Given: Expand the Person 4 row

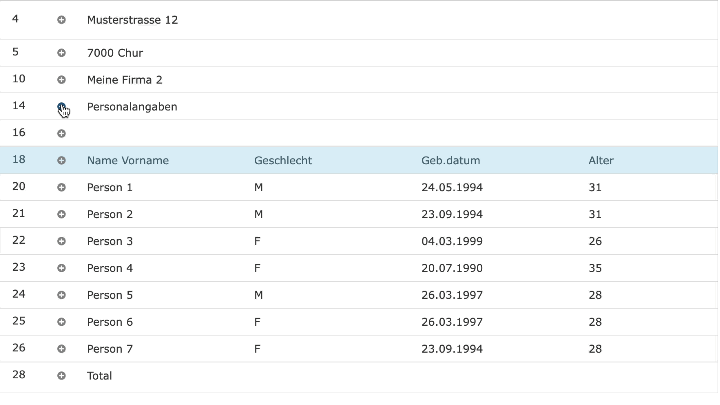Looking at the screenshot, I should pos(62,268).
